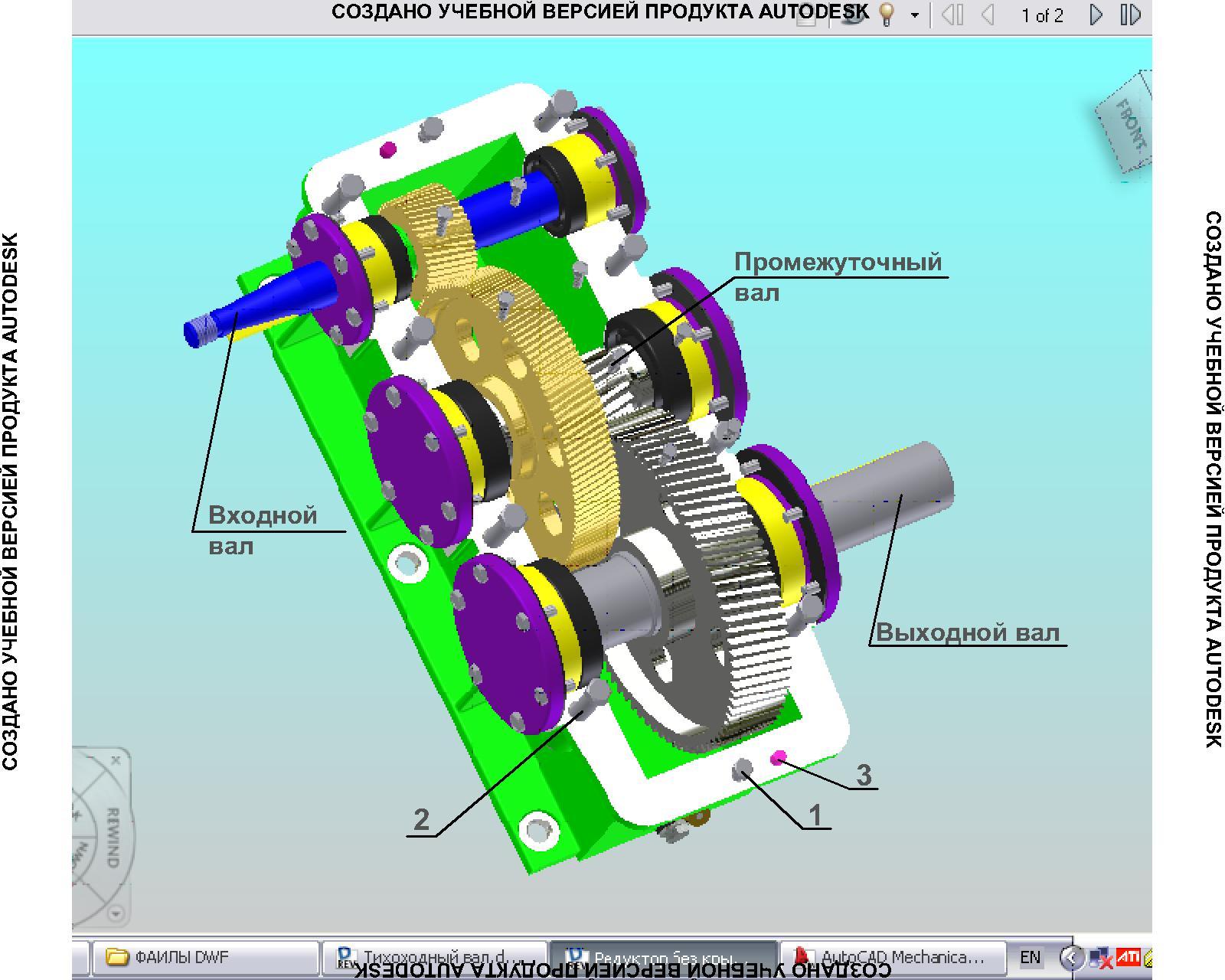Switch to ФАЙЛЫ DWF taskbar window
The height and width of the screenshot is (980, 1225).
[203, 957]
